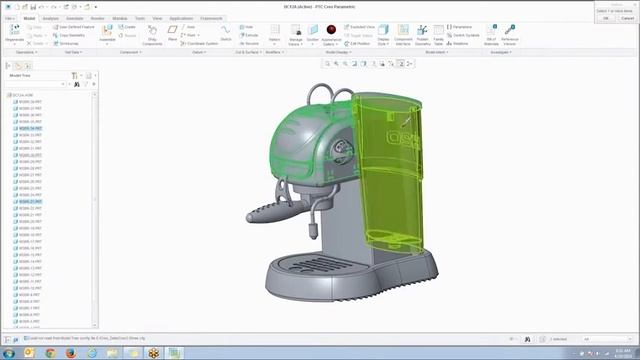Expand the Component group dropdown
The width and height of the screenshot is (640, 360).
pyautogui.click(x=131, y=52)
